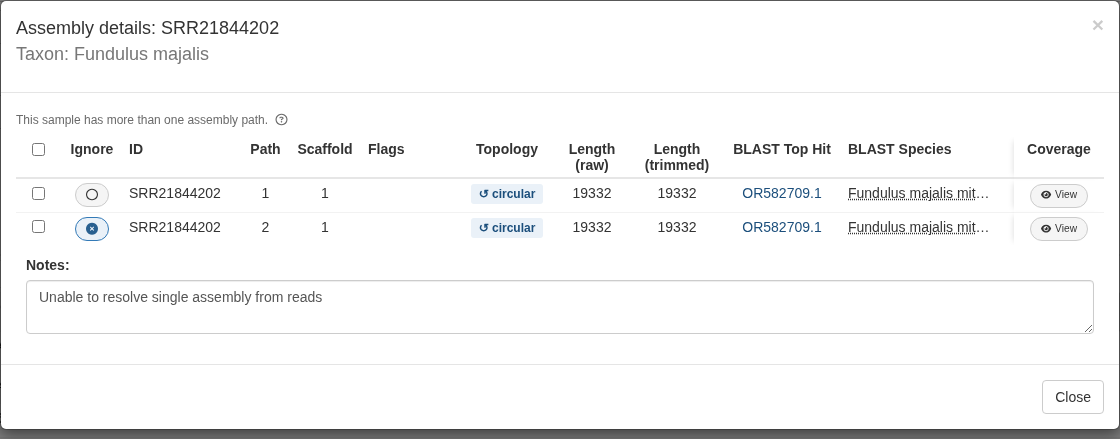This screenshot has width=1120, height=439.
Task: Un-ignore path 2 via the X toggle
Action: tap(92, 229)
